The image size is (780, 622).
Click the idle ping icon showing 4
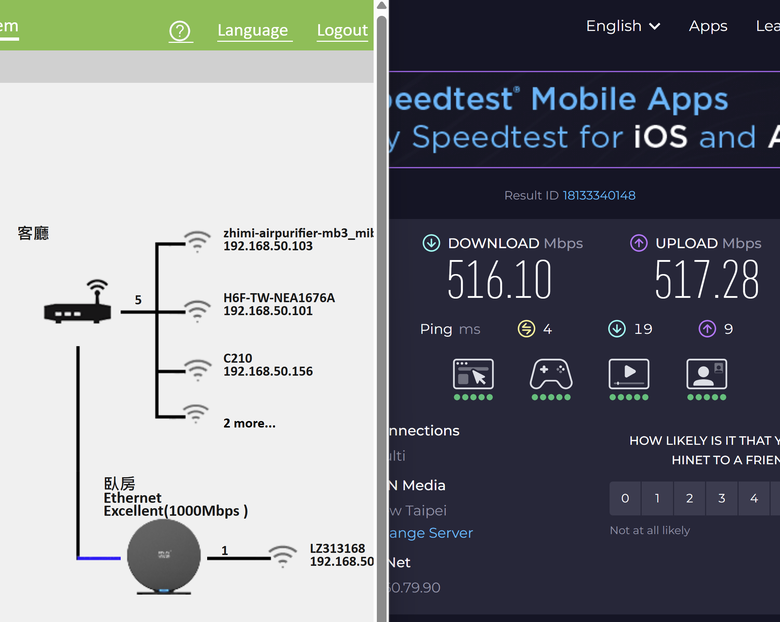(526, 329)
